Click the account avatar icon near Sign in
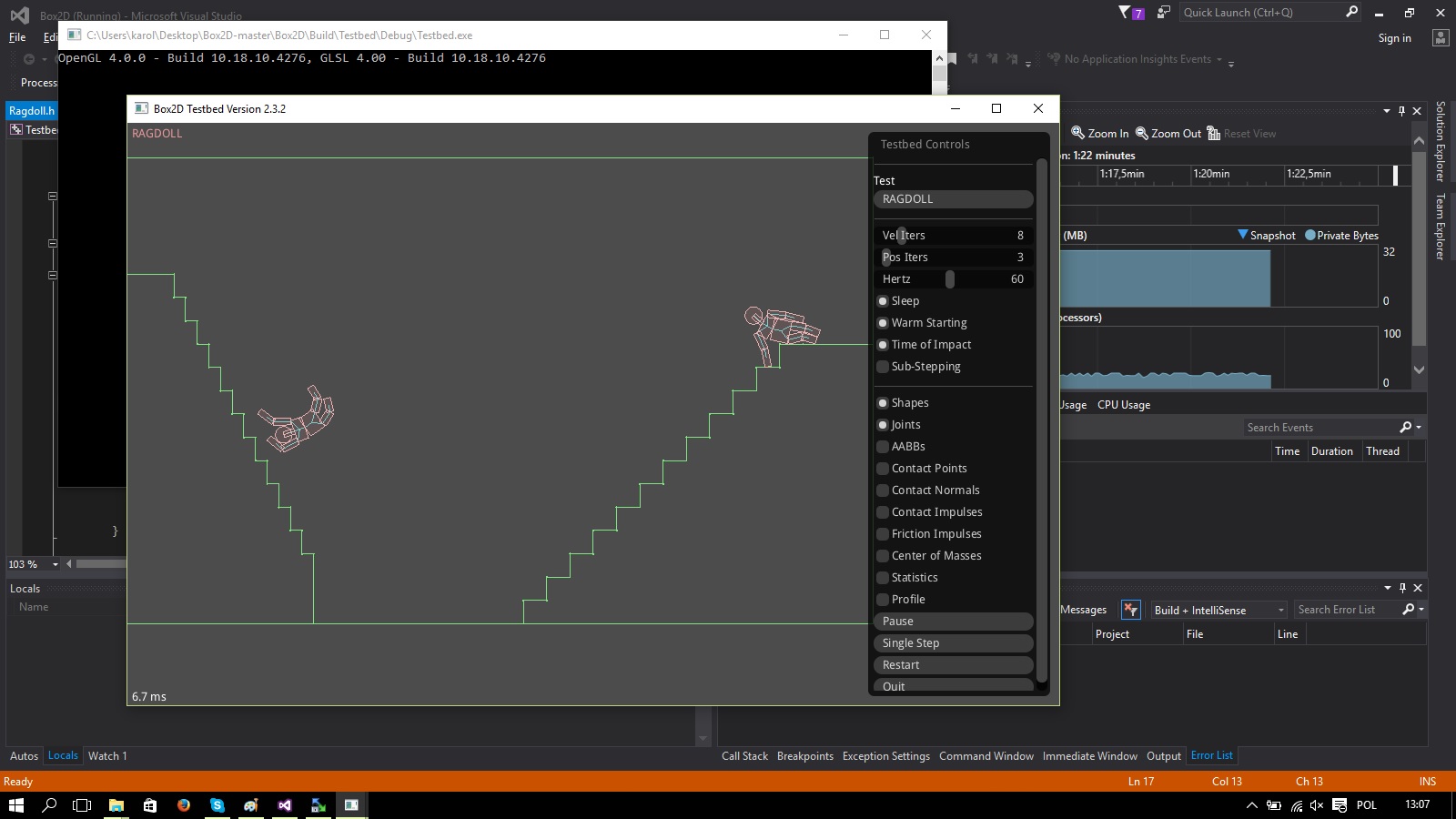The height and width of the screenshot is (819, 1456). point(1440,37)
